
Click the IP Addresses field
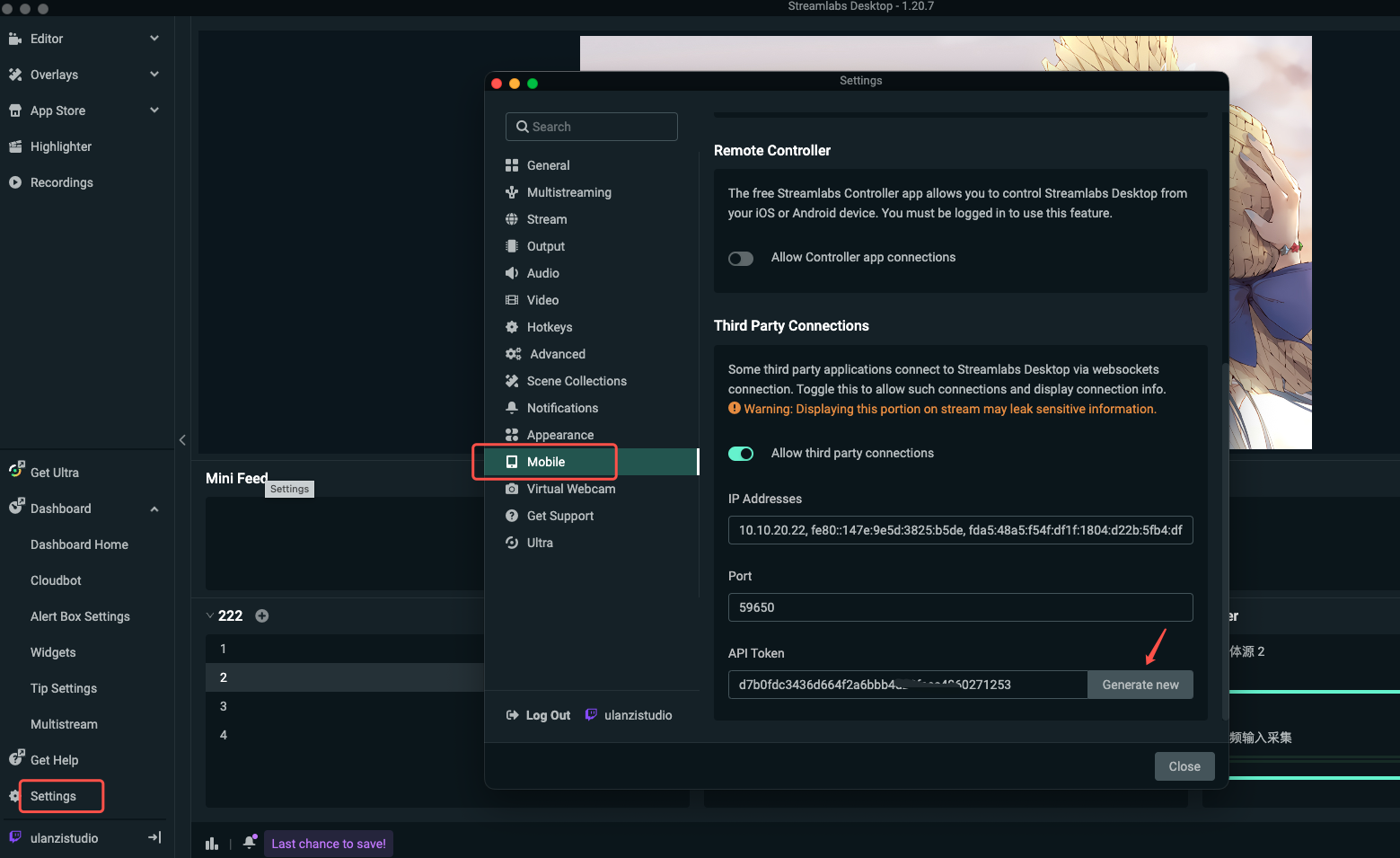point(961,530)
